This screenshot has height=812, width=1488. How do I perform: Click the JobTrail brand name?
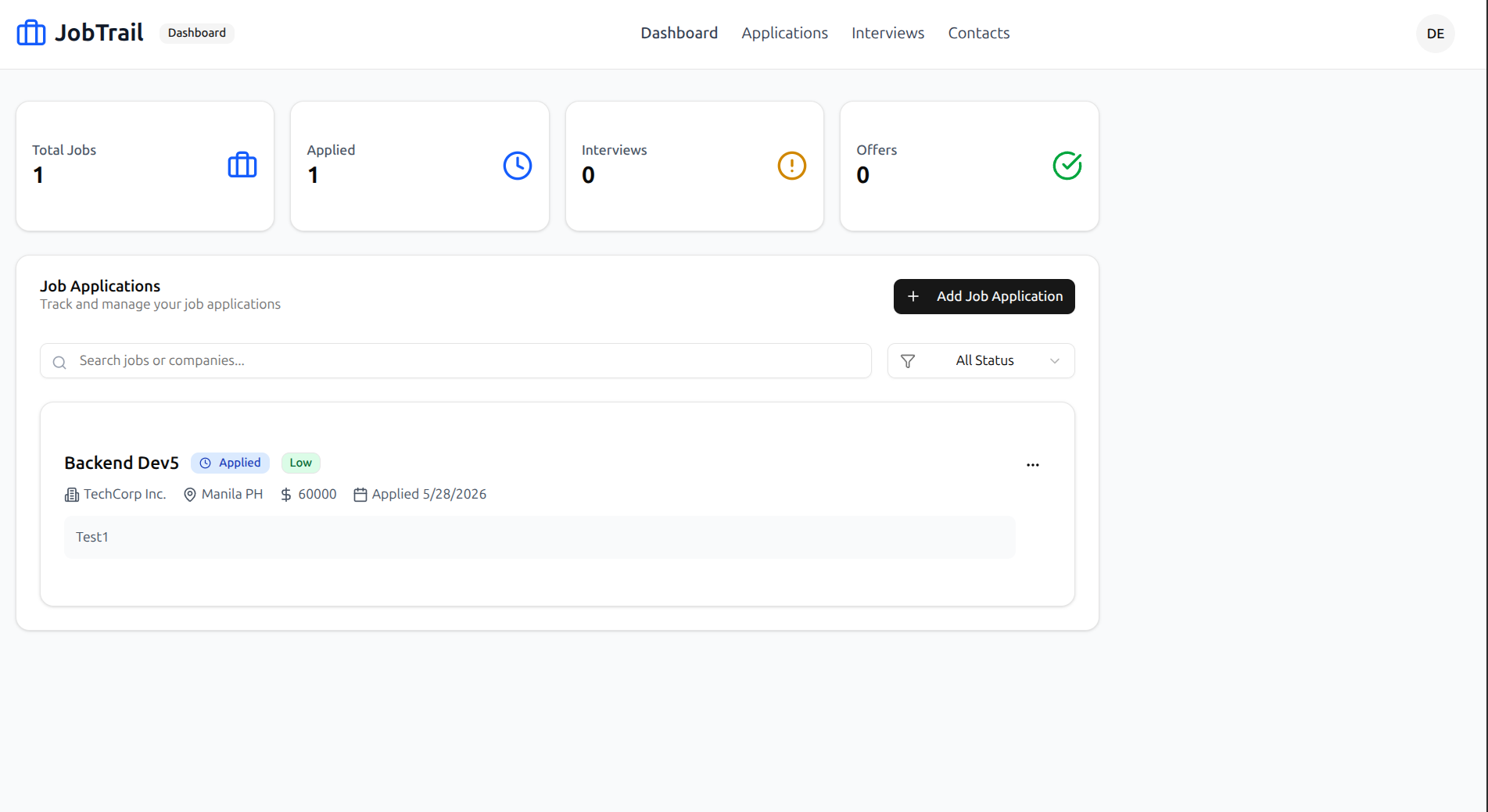click(x=99, y=33)
